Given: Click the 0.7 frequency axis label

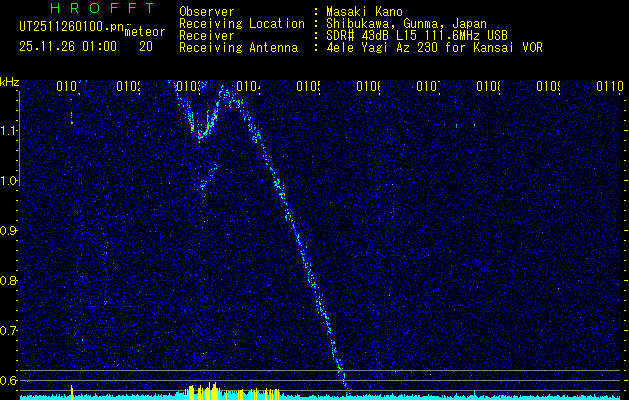Looking at the screenshot, I should 9,330.
